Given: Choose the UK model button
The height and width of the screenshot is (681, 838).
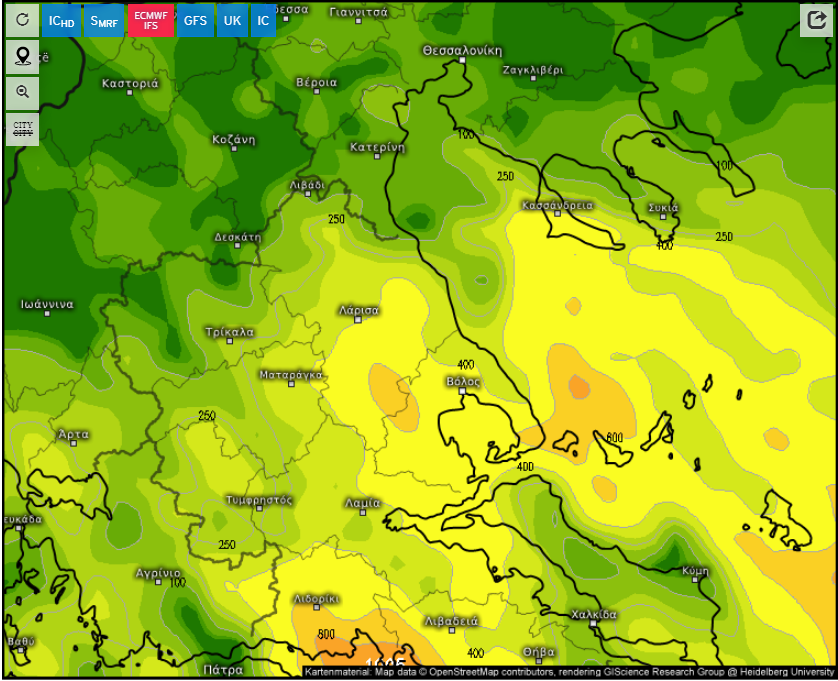Looking at the screenshot, I should click(x=232, y=21).
